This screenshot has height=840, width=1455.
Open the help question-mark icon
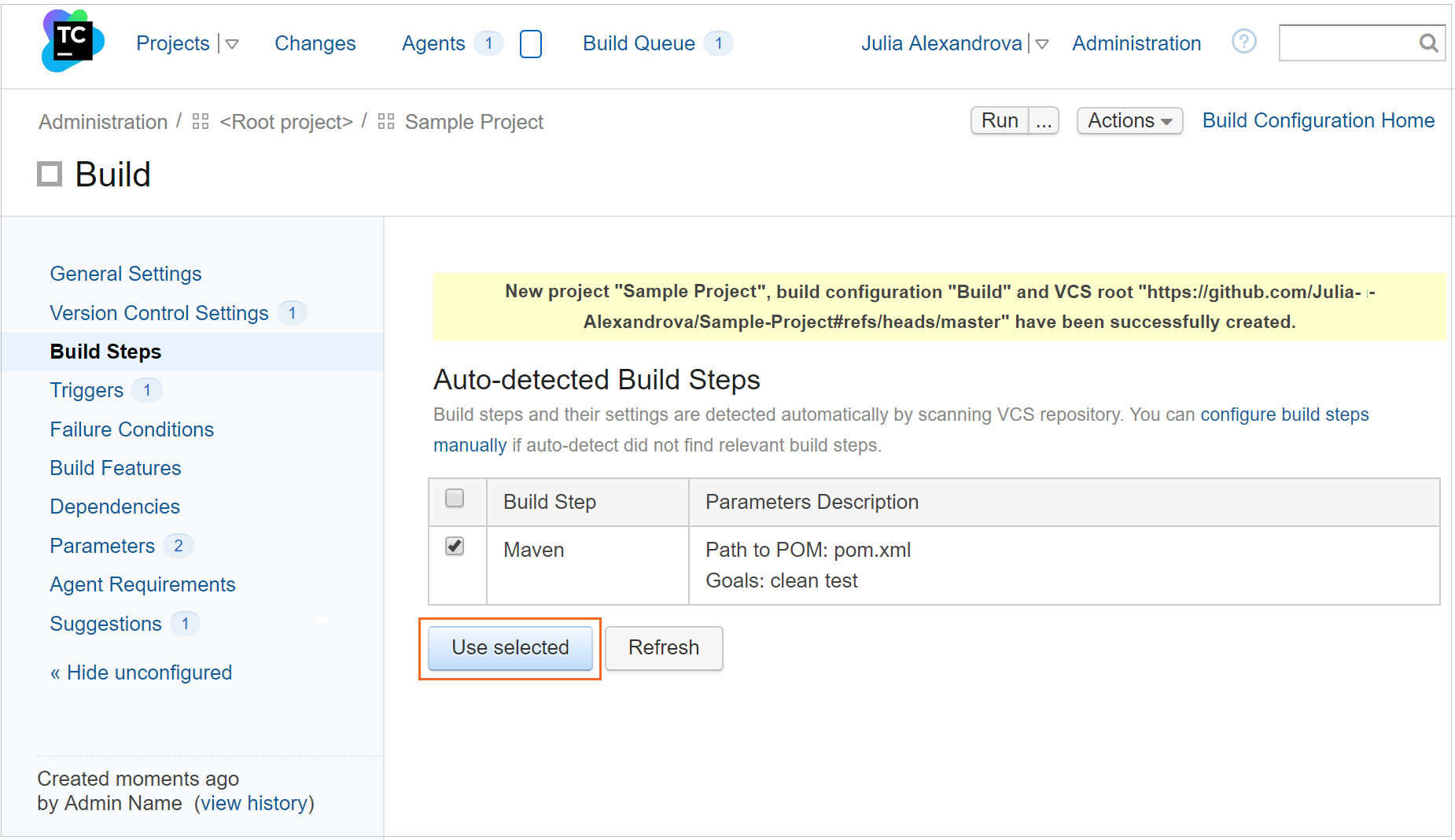pyautogui.click(x=1243, y=42)
